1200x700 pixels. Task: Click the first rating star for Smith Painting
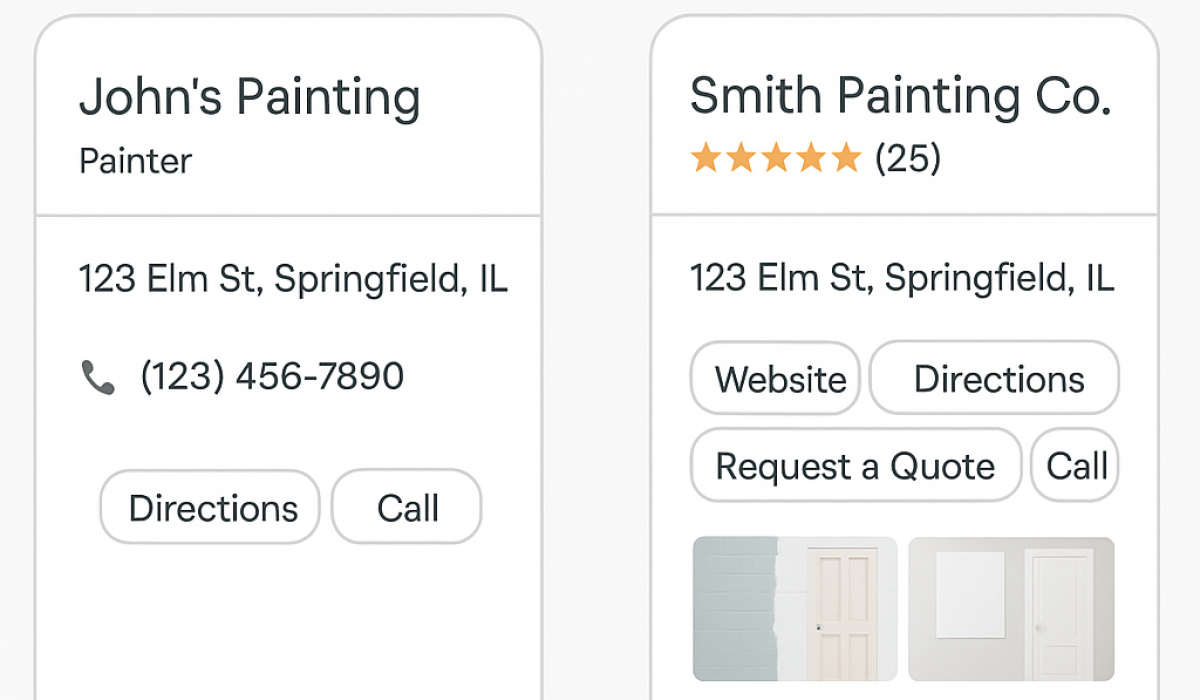click(x=706, y=158)
